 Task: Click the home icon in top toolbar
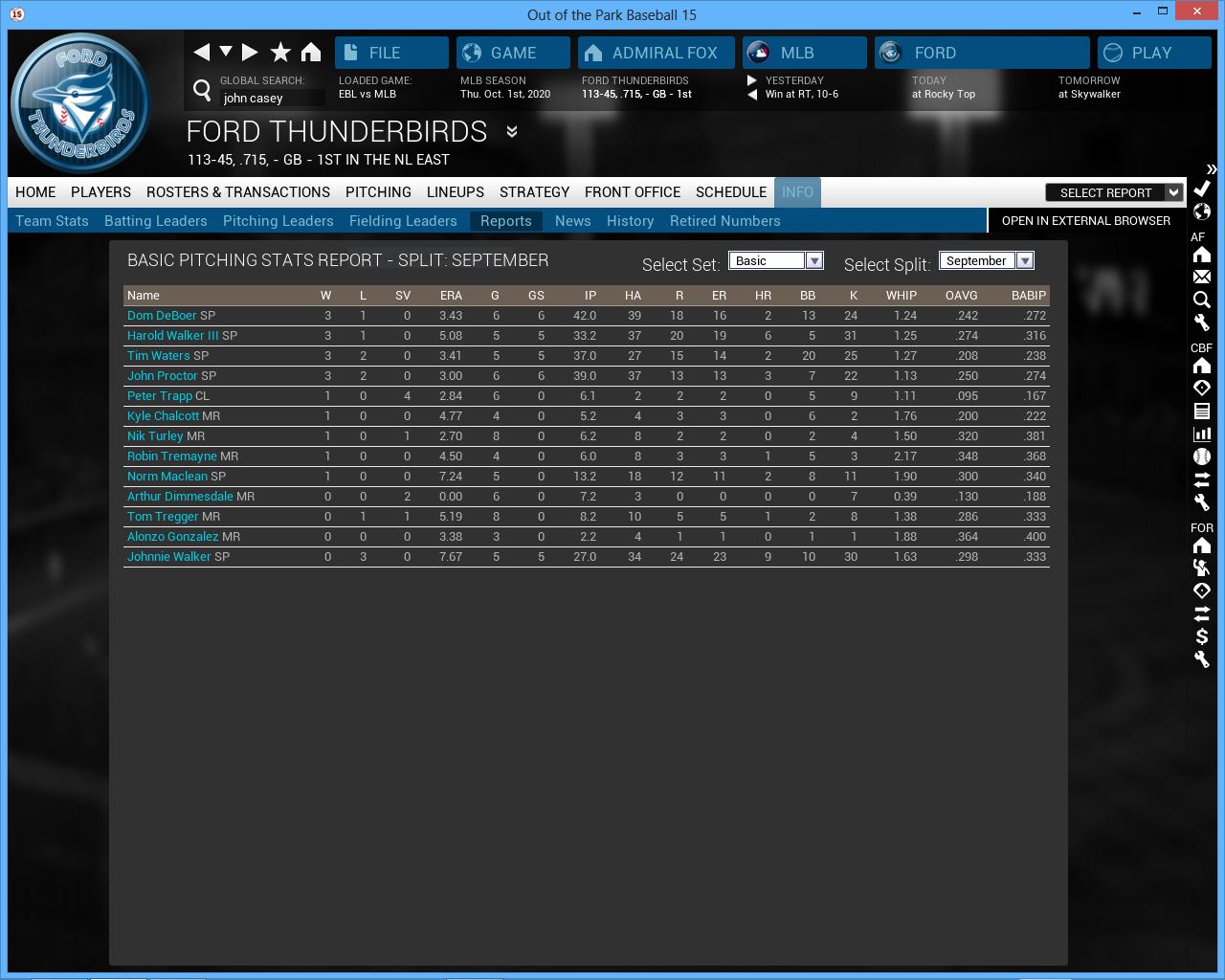tap(311, 53)
